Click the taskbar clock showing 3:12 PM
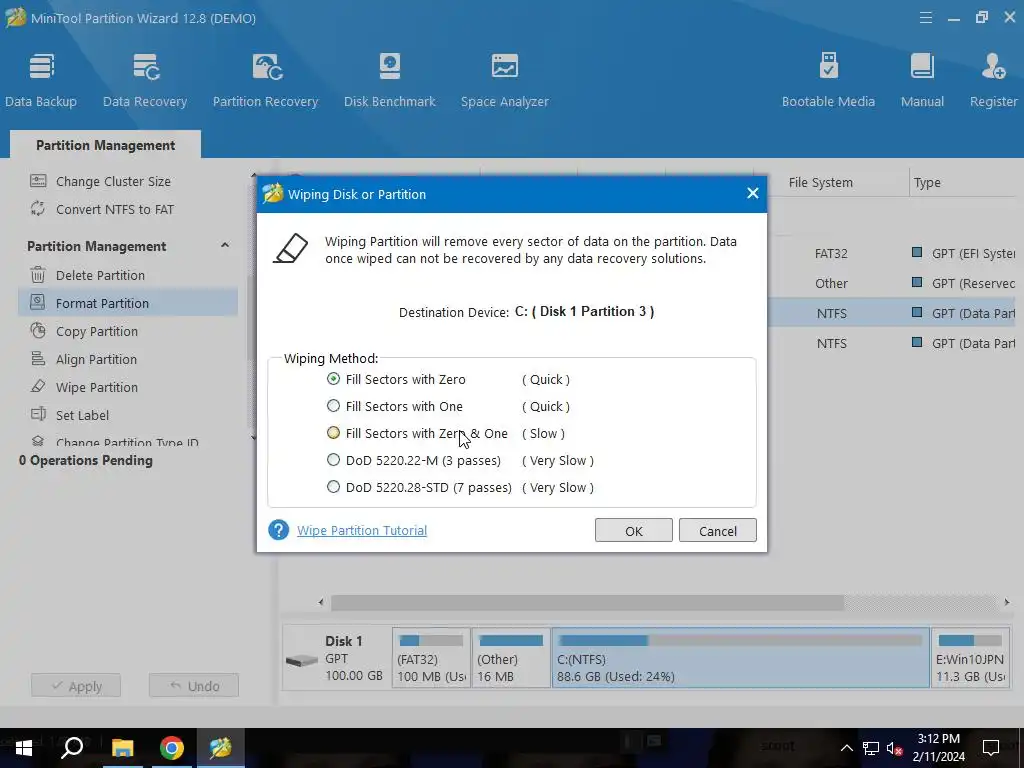1024x768 pixels. [938, 748]
